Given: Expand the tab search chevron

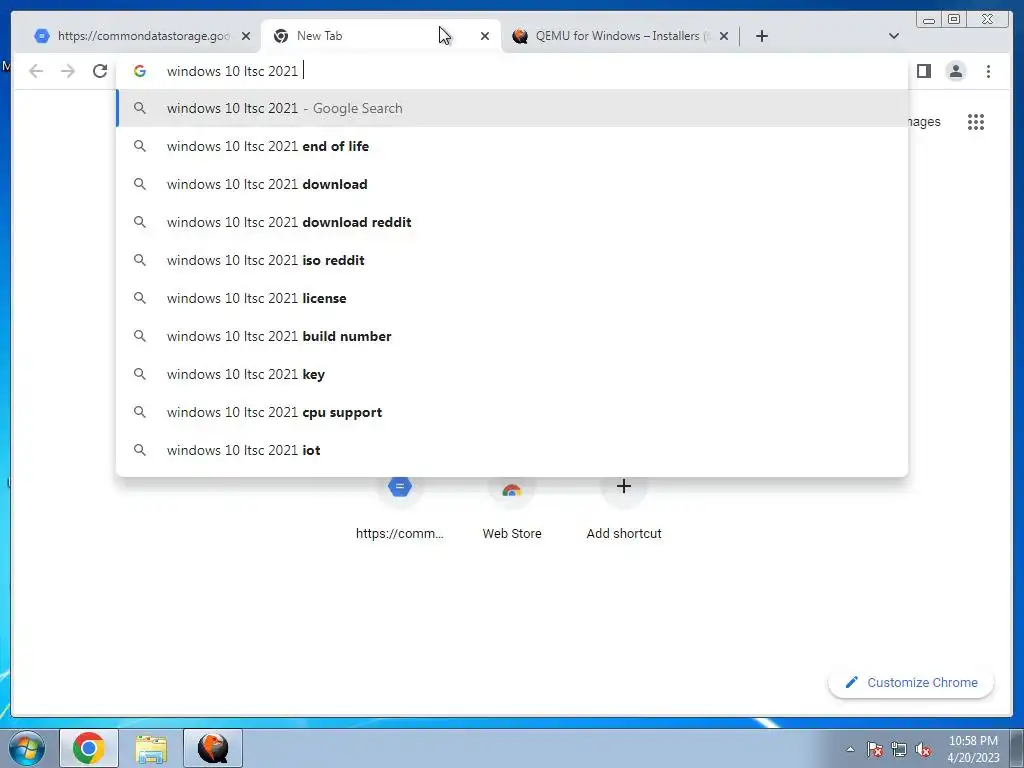Looking at the screenshot, I should pyautogui.click(x=893, y=36).
